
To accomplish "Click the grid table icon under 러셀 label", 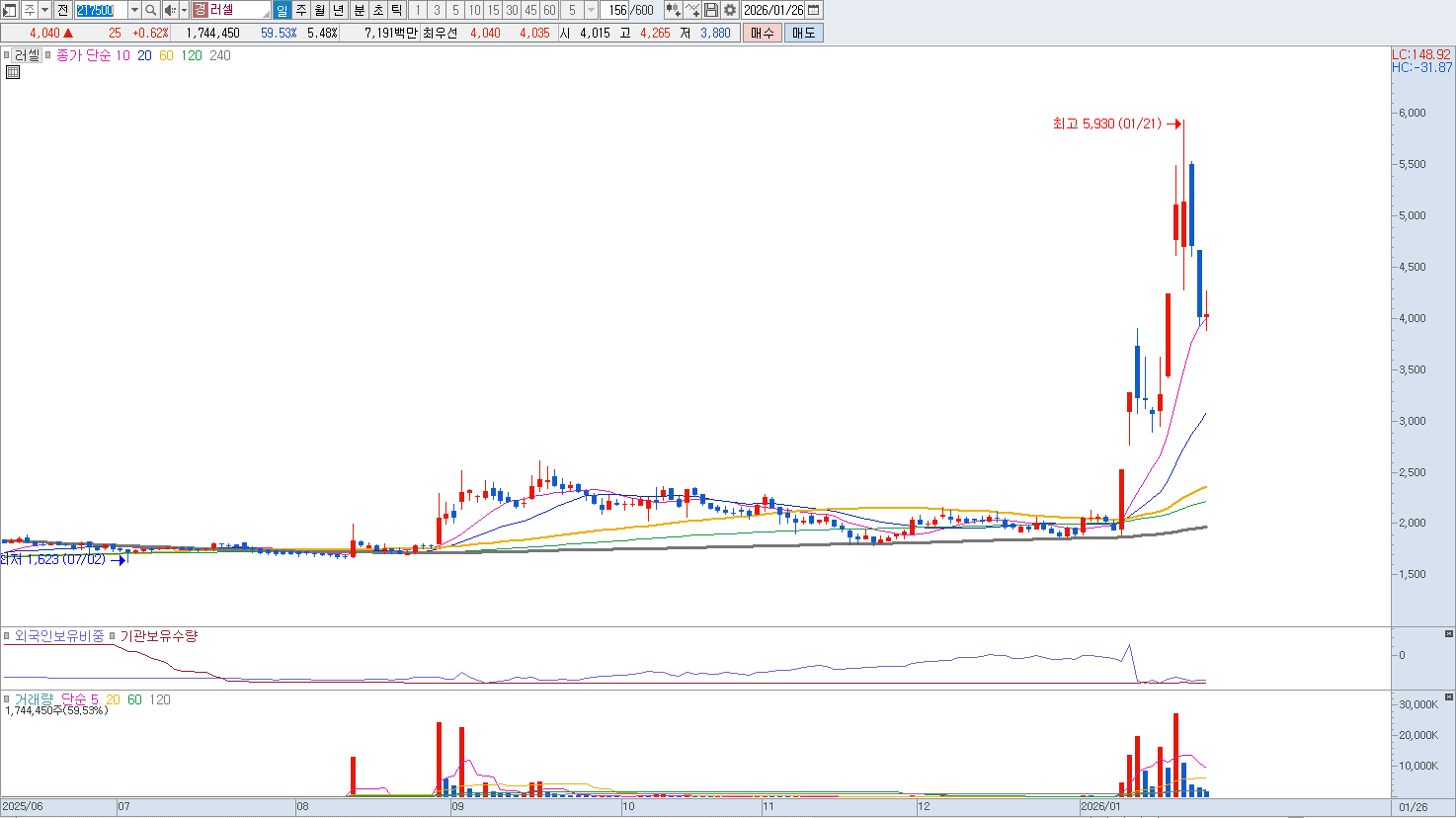I will [13, 72].
